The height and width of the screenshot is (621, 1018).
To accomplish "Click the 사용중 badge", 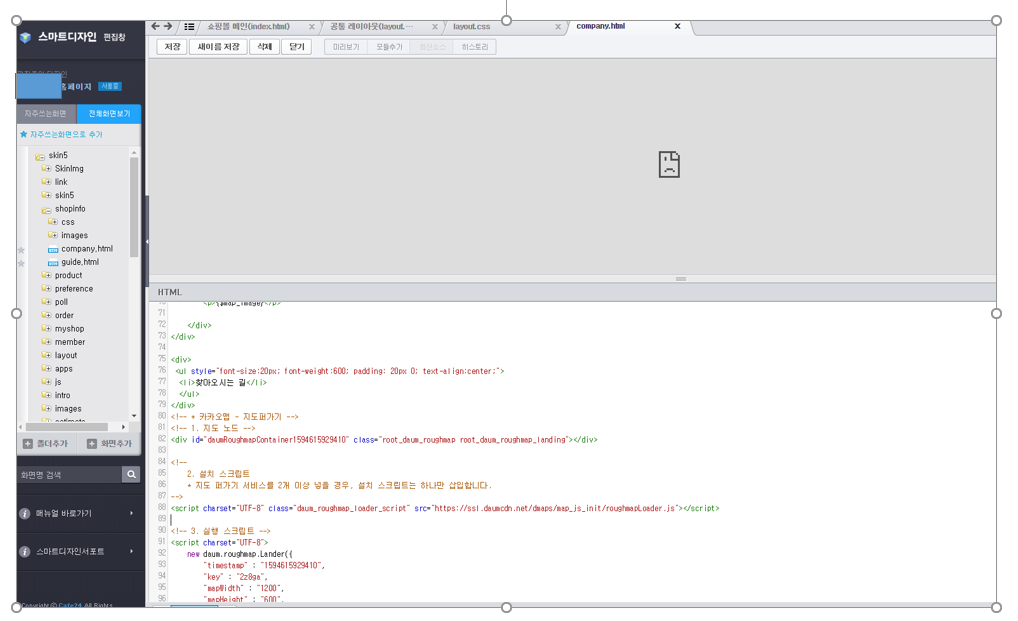I will click(x=109, y=86).
